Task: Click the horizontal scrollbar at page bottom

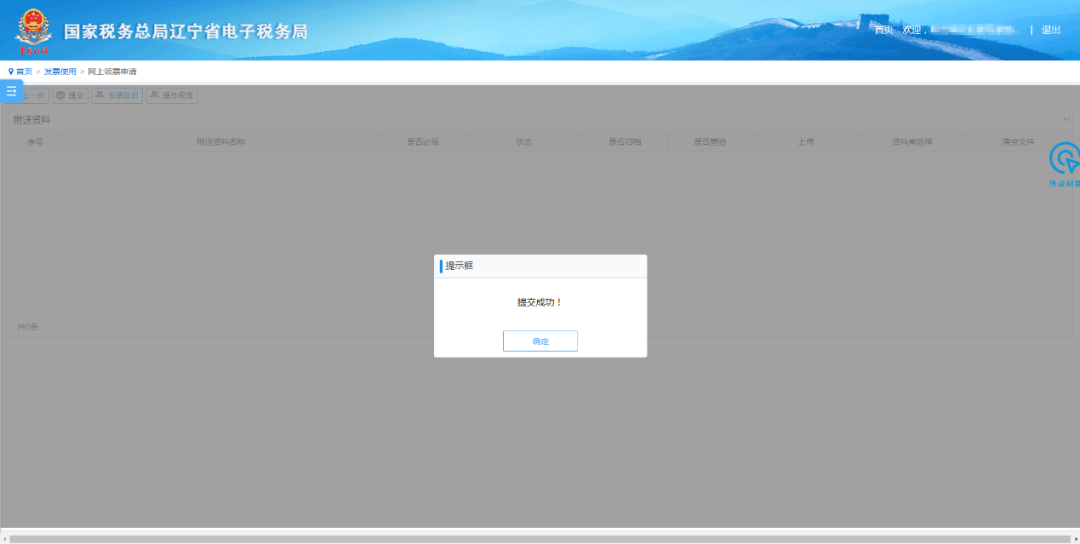Action: [x=540, y=539]
